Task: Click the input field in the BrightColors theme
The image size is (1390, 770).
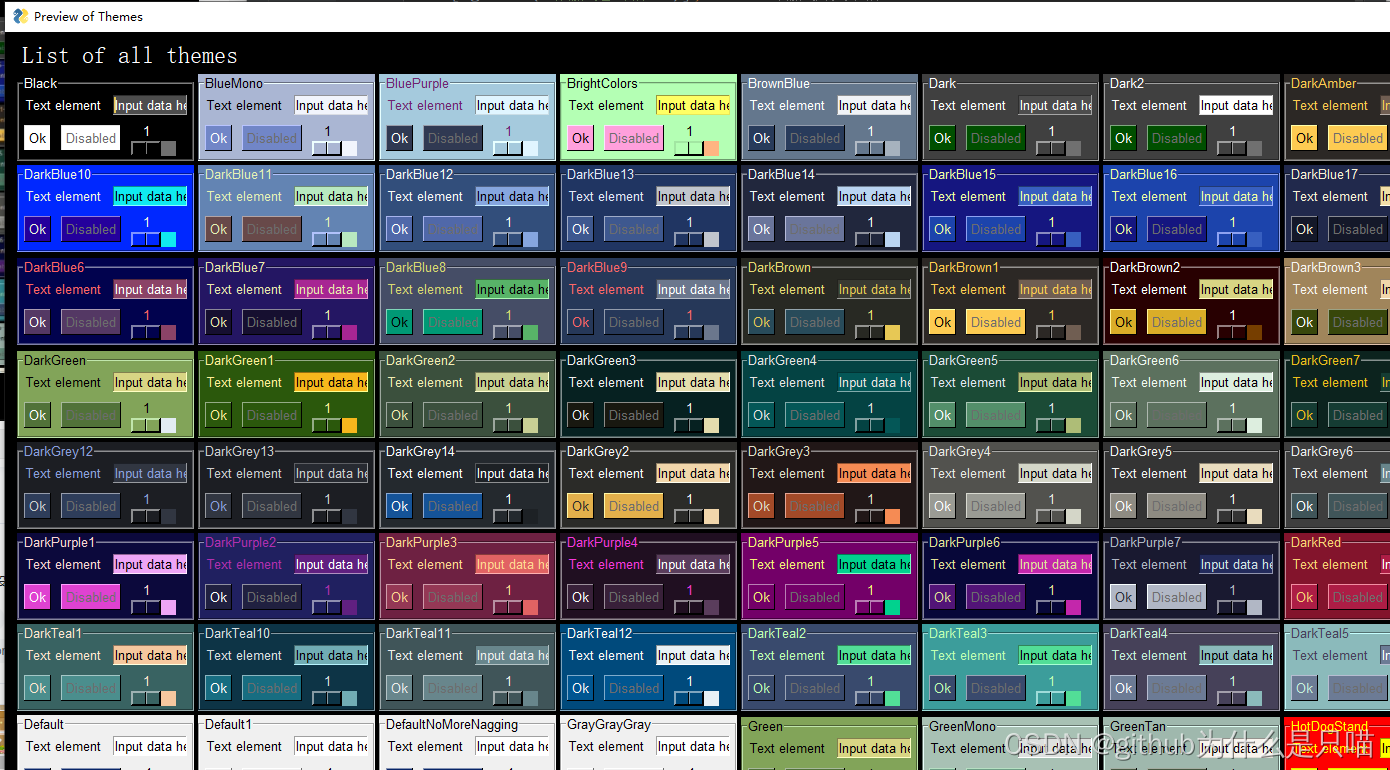Action: pyautogui.click(x=693, y=105)
